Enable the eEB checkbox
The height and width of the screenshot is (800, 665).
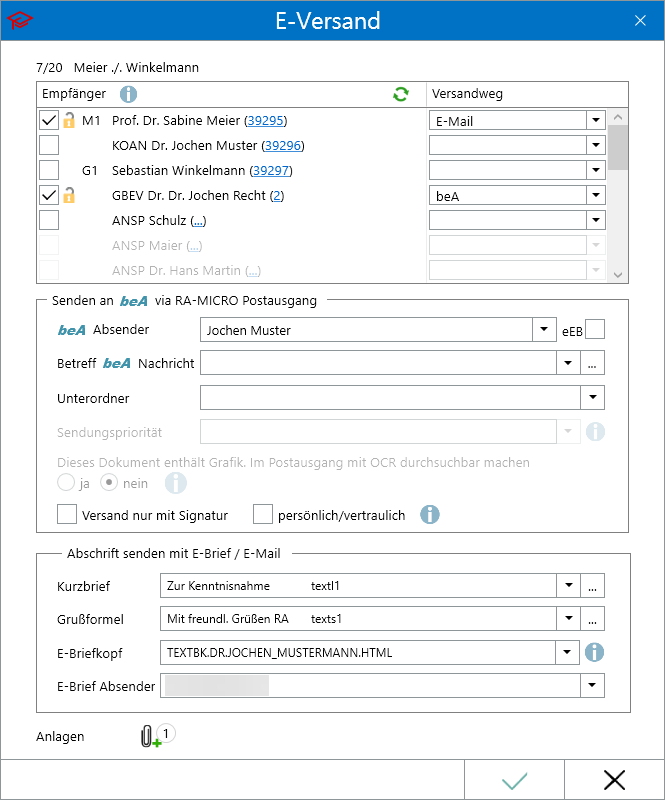pos(595,330)
